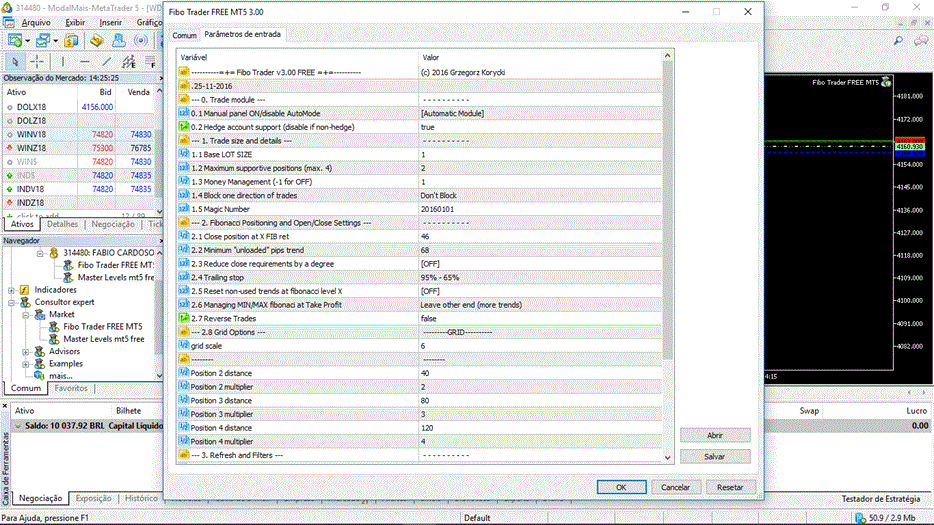Collapse the Consultor expert tree node
Screen dimensions: 934x525
pos(11,303)
